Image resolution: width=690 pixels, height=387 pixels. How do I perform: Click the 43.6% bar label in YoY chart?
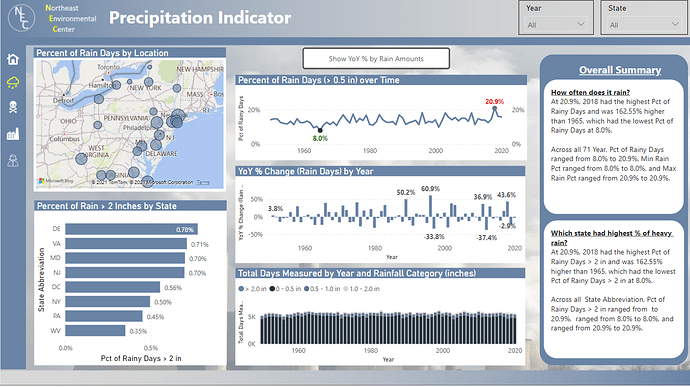(x=506, y=195)
